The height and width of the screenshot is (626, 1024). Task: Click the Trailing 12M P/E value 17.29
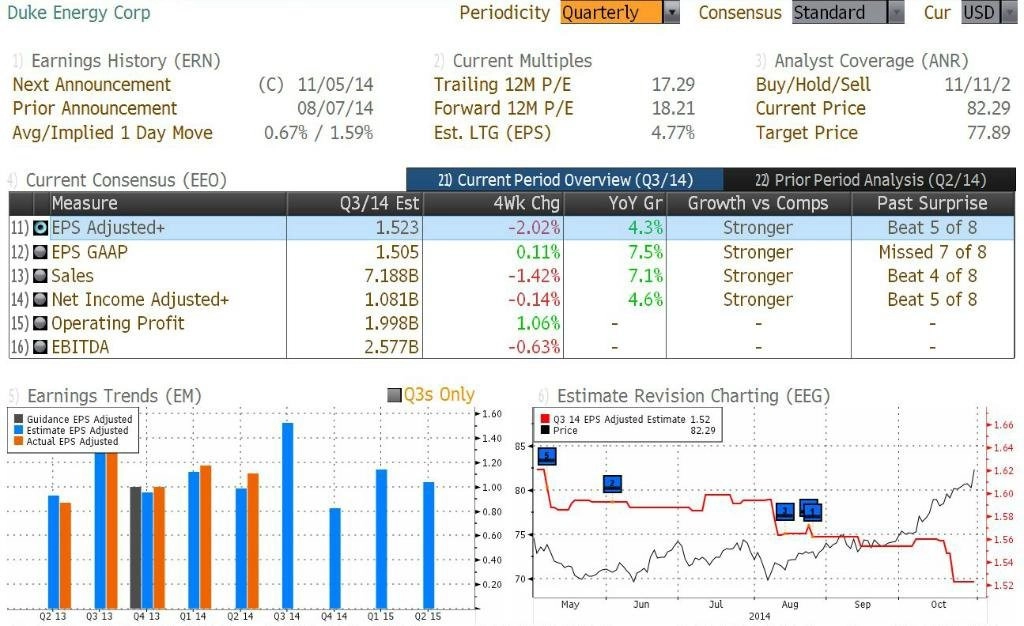coord(673,85)
